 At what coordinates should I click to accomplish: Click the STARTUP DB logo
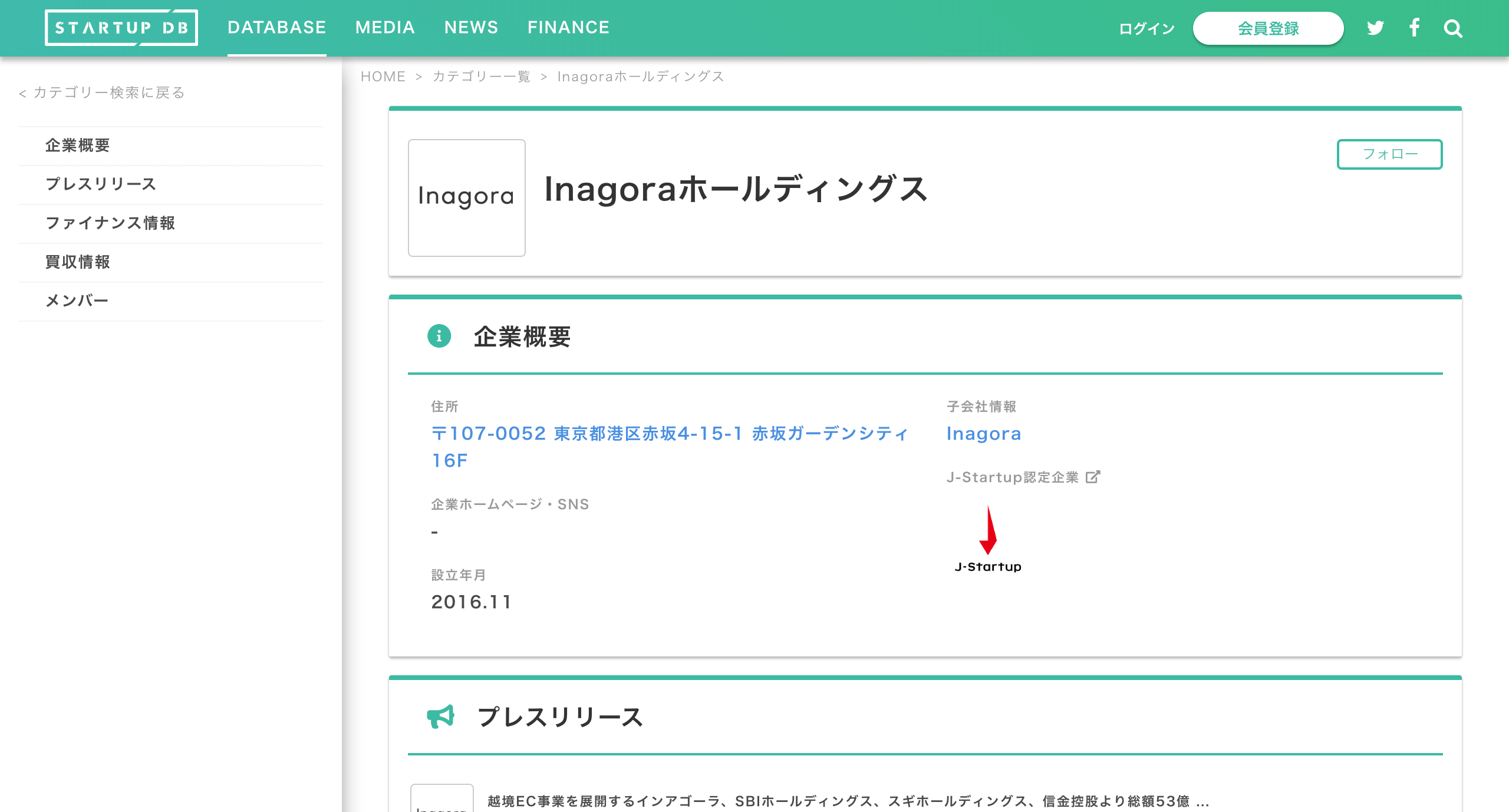pyautogui.click(x=121, y=28)
